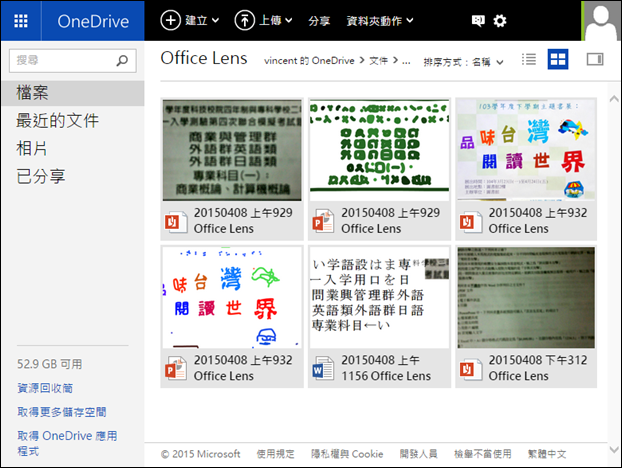622x468 pixels.
Task: Click 取得 OneDrive 應用程式 link
Action: click(67, 443)
